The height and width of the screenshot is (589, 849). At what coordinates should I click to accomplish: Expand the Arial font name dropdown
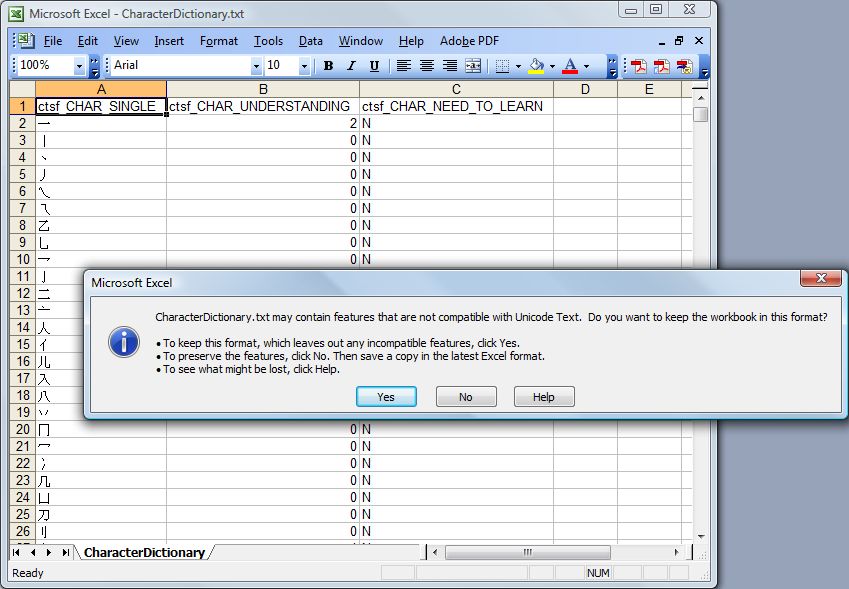pos(256,66)
